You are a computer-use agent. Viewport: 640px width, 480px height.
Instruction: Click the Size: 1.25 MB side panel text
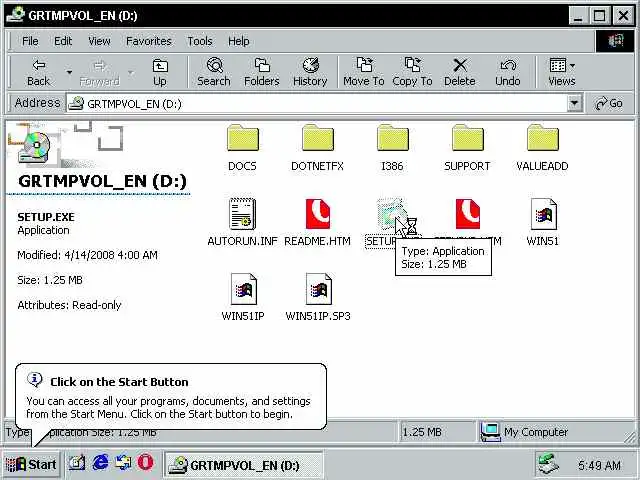click(50, 280)
